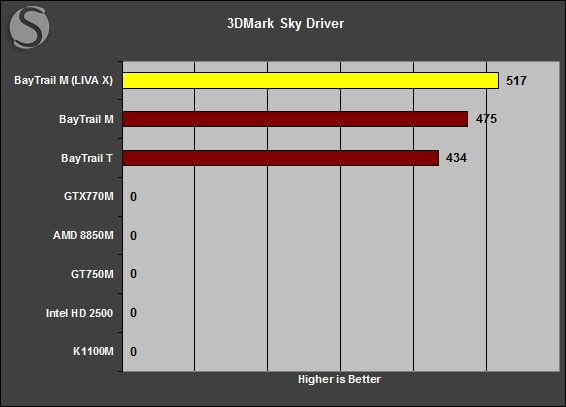Click the BayTrail T axis label
The width and height of the screenshot is (566, 407).
click(87, 158)
